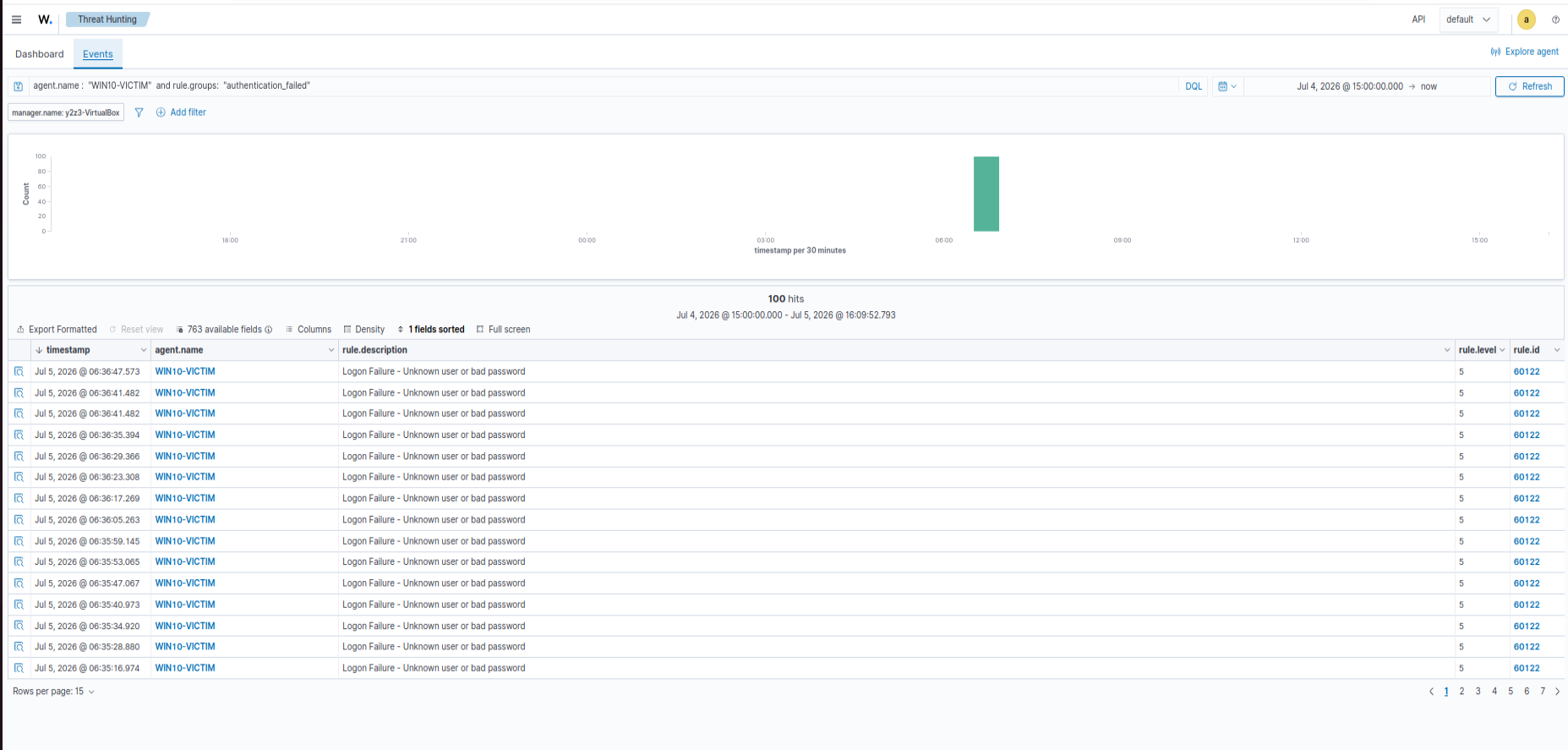Click the query search input field

[602, 85]
